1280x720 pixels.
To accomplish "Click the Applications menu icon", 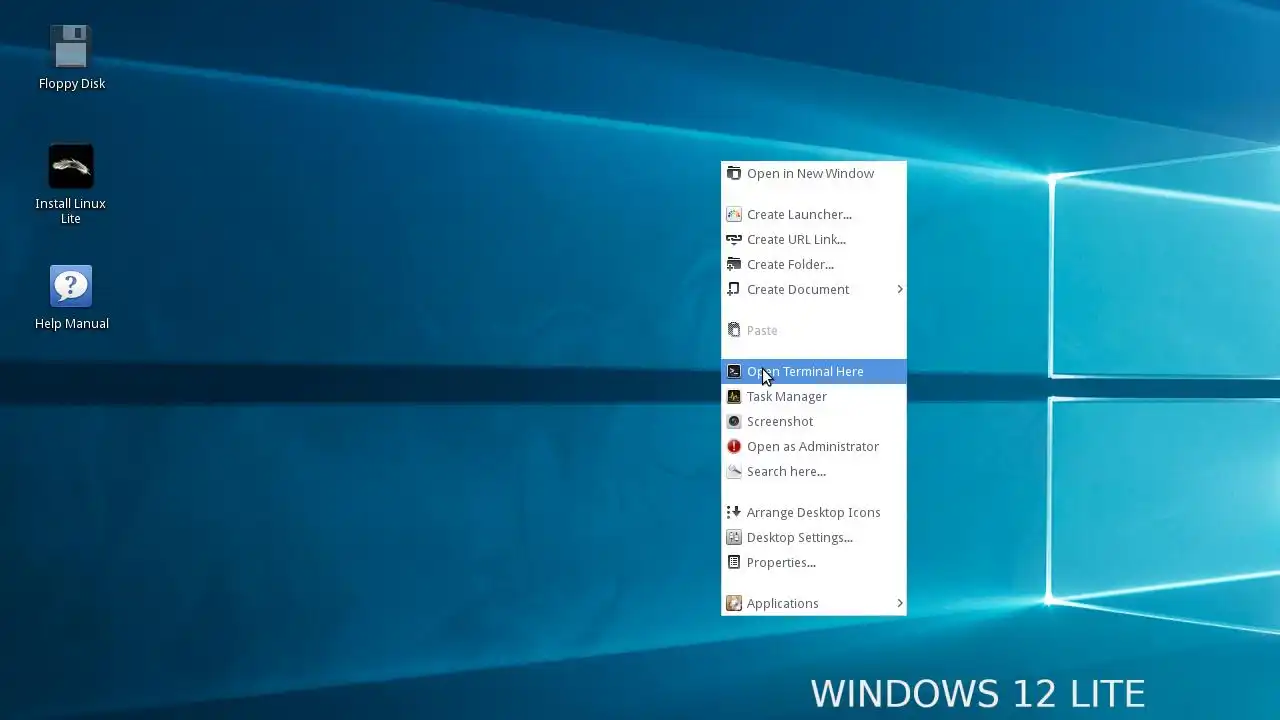I will (x=734, y=603).
